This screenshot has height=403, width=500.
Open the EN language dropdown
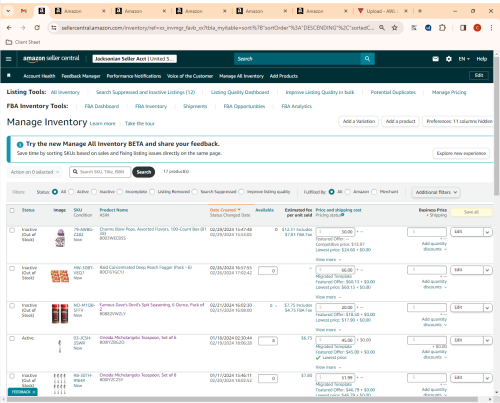(x=464, y=59)
